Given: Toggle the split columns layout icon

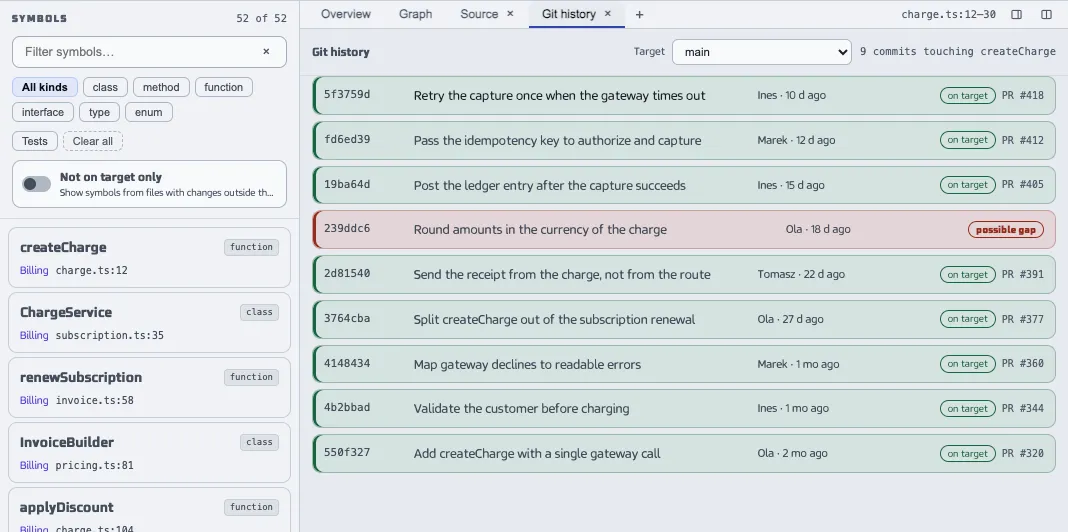Looking at the screenshot, I should coord(1046,14).
